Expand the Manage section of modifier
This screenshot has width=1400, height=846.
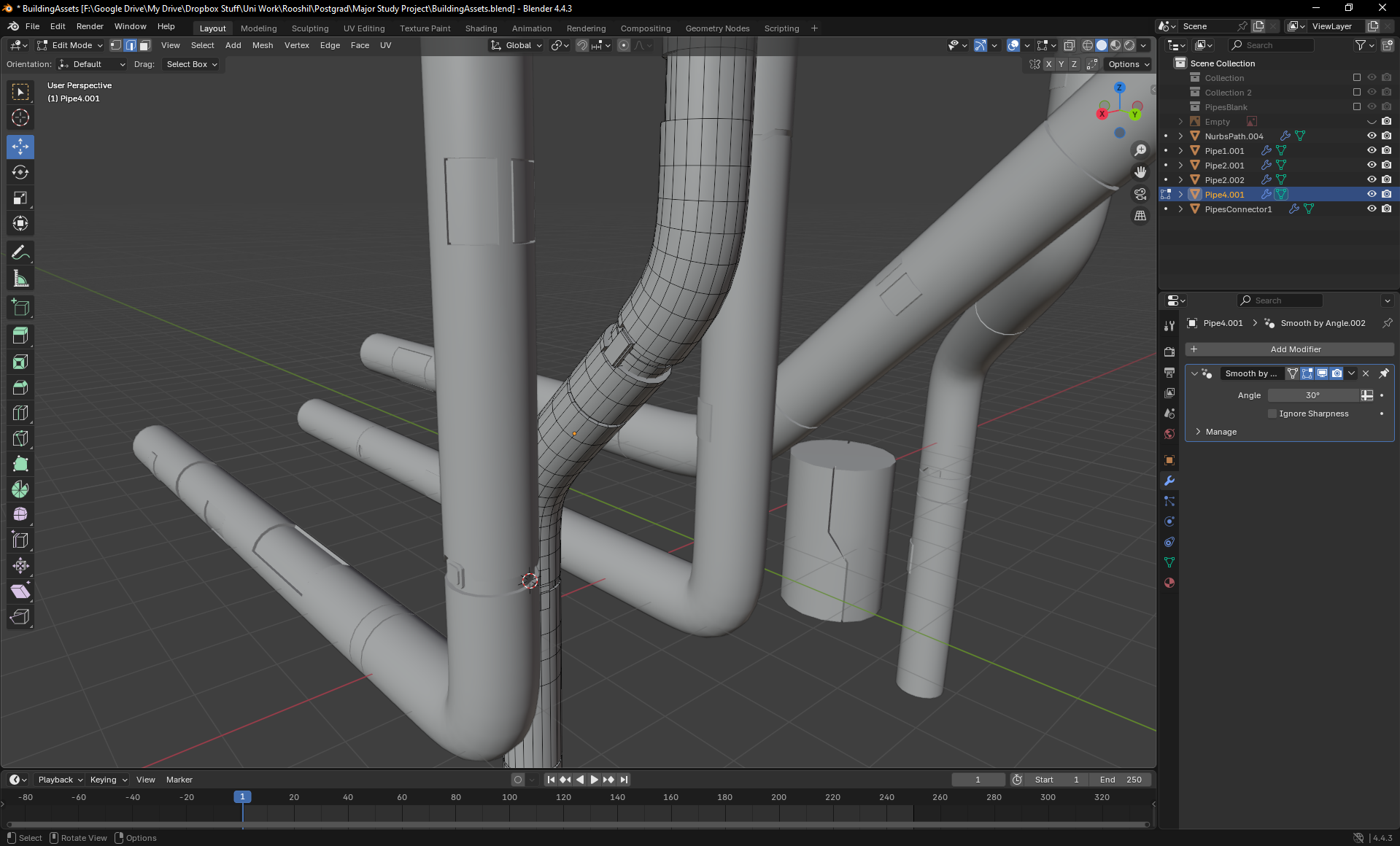[1221, 432]
